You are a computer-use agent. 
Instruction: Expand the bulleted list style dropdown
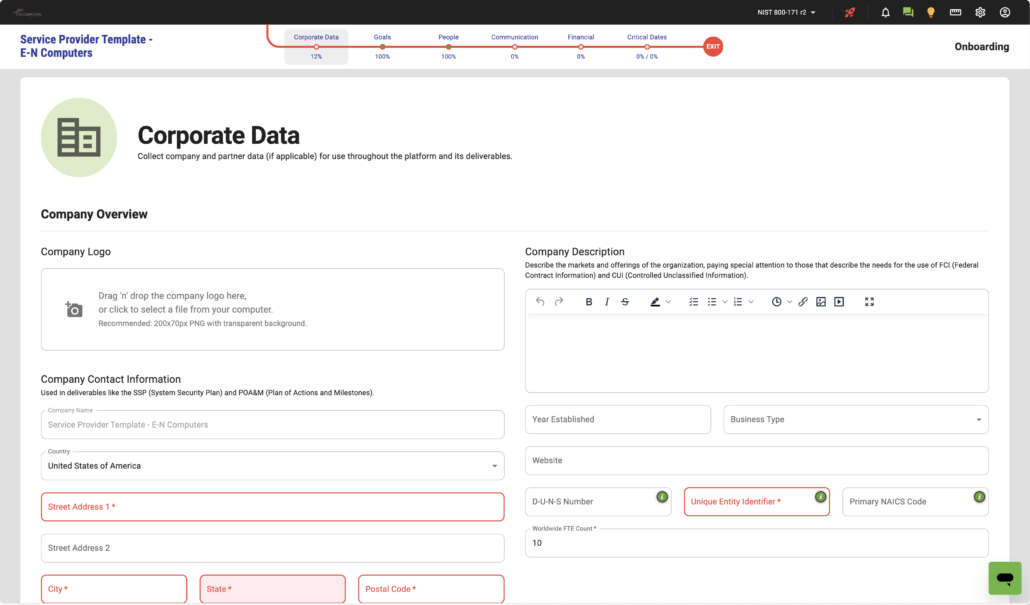[x=725, y=302]
